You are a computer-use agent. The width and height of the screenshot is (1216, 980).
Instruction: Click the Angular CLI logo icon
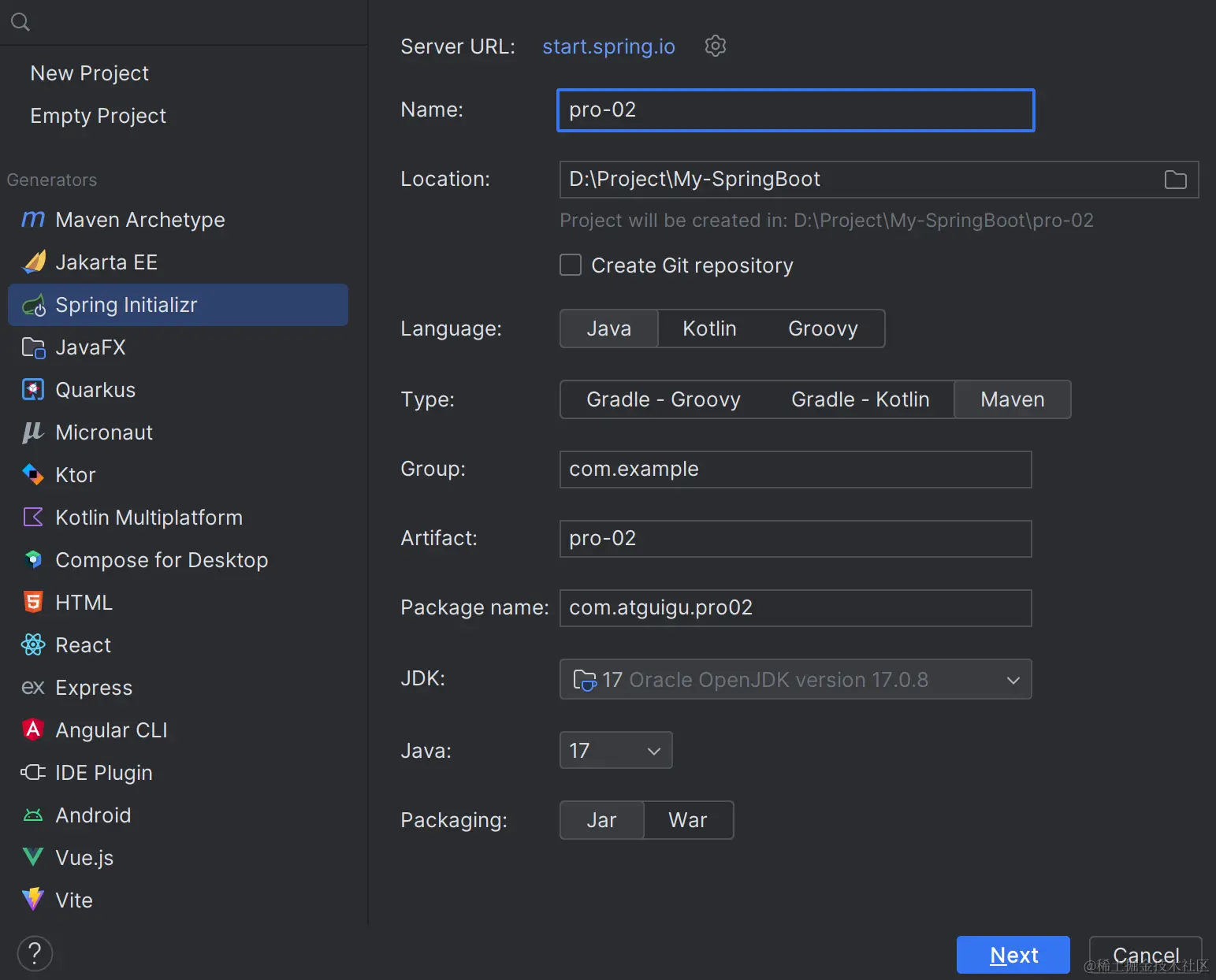pyautogui.click(x=33, y=729)
